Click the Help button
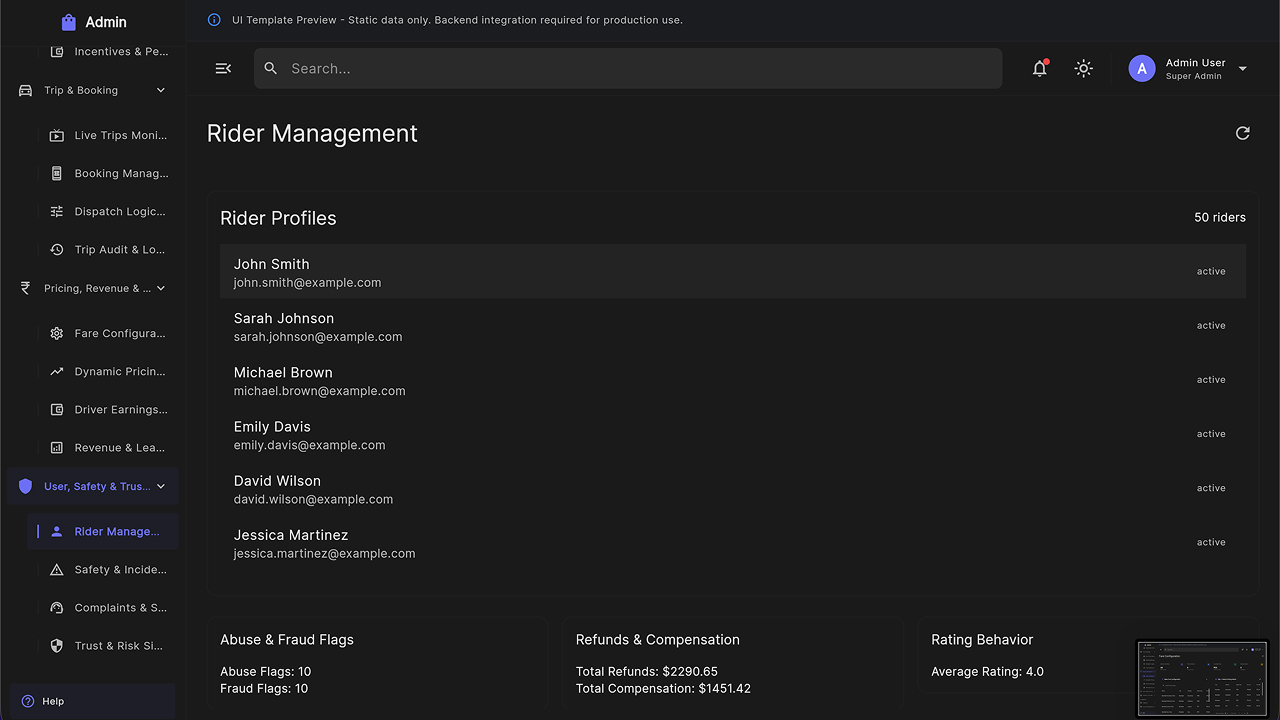This screenshot has width=1280, height=720. tap(92, 701)
